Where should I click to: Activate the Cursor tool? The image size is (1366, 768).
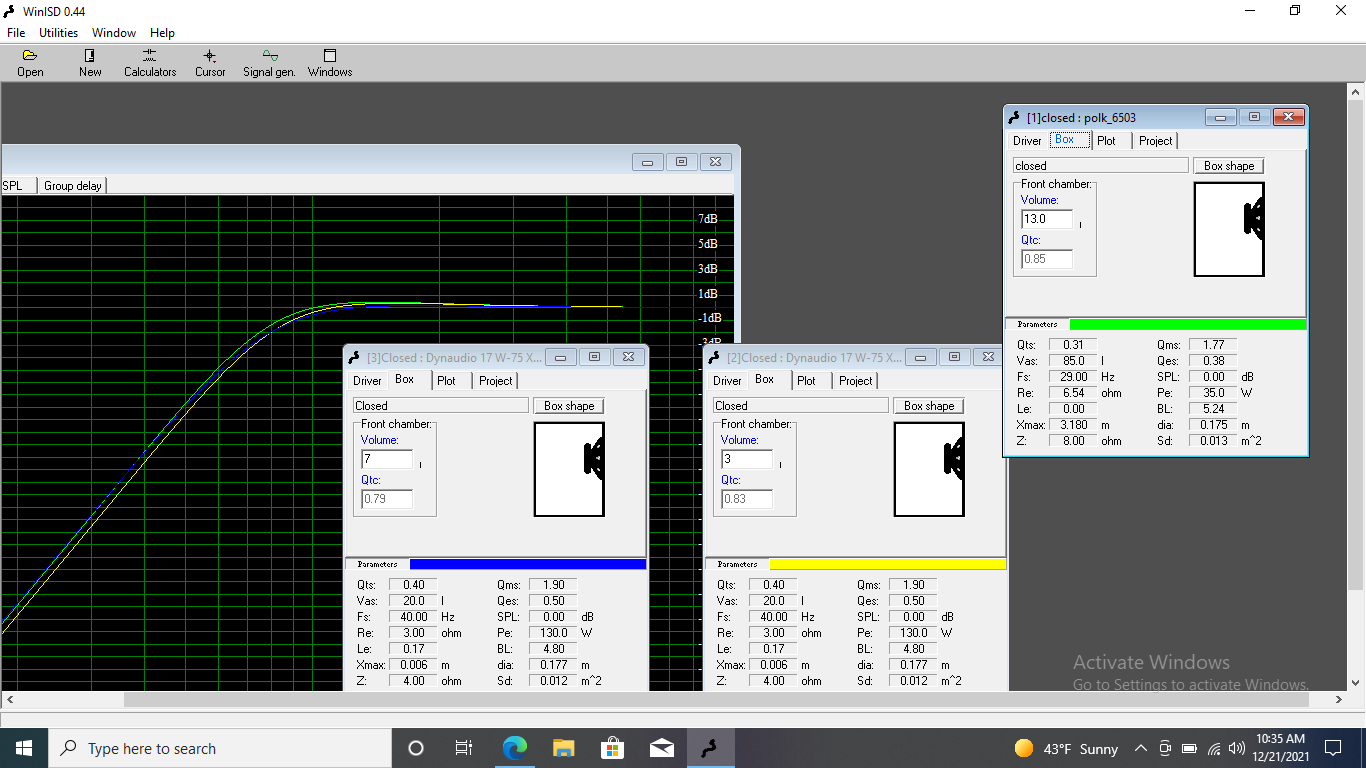pos(210,63)
